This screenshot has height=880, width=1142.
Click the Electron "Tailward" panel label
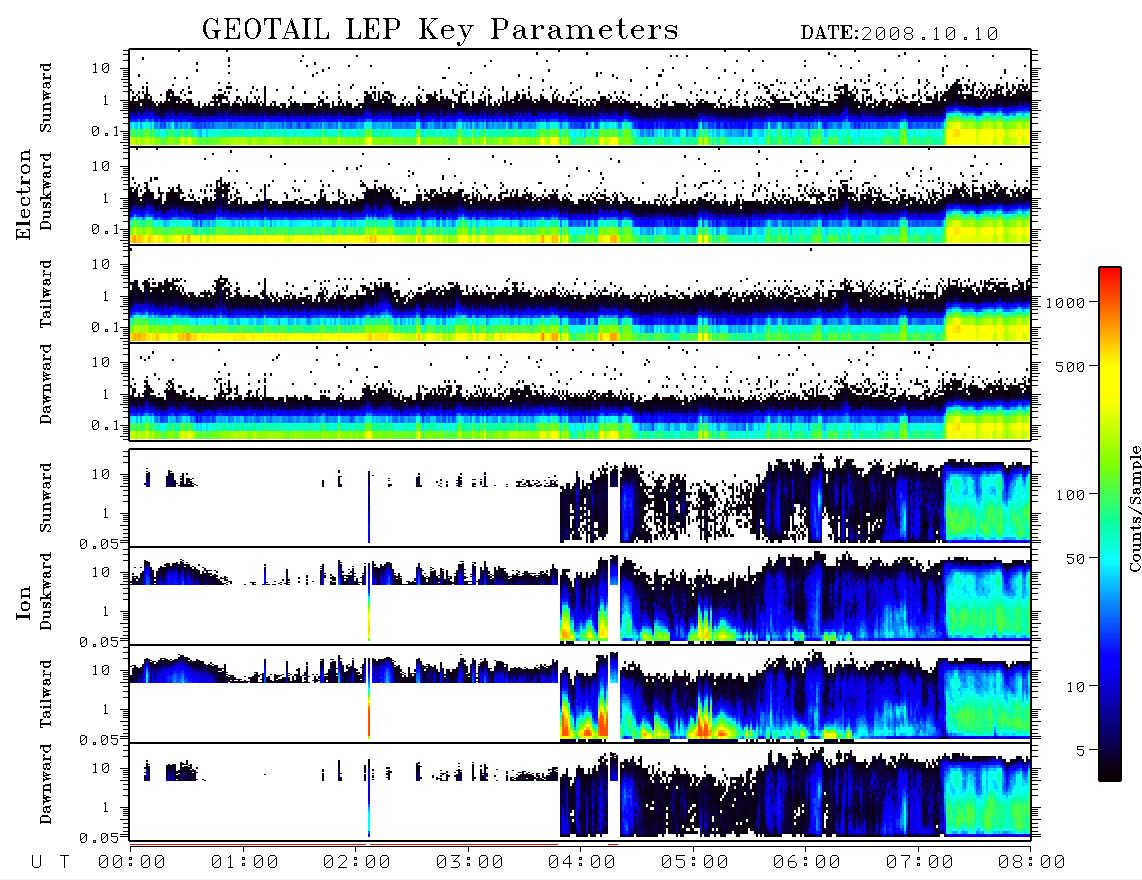pos(46,294)
